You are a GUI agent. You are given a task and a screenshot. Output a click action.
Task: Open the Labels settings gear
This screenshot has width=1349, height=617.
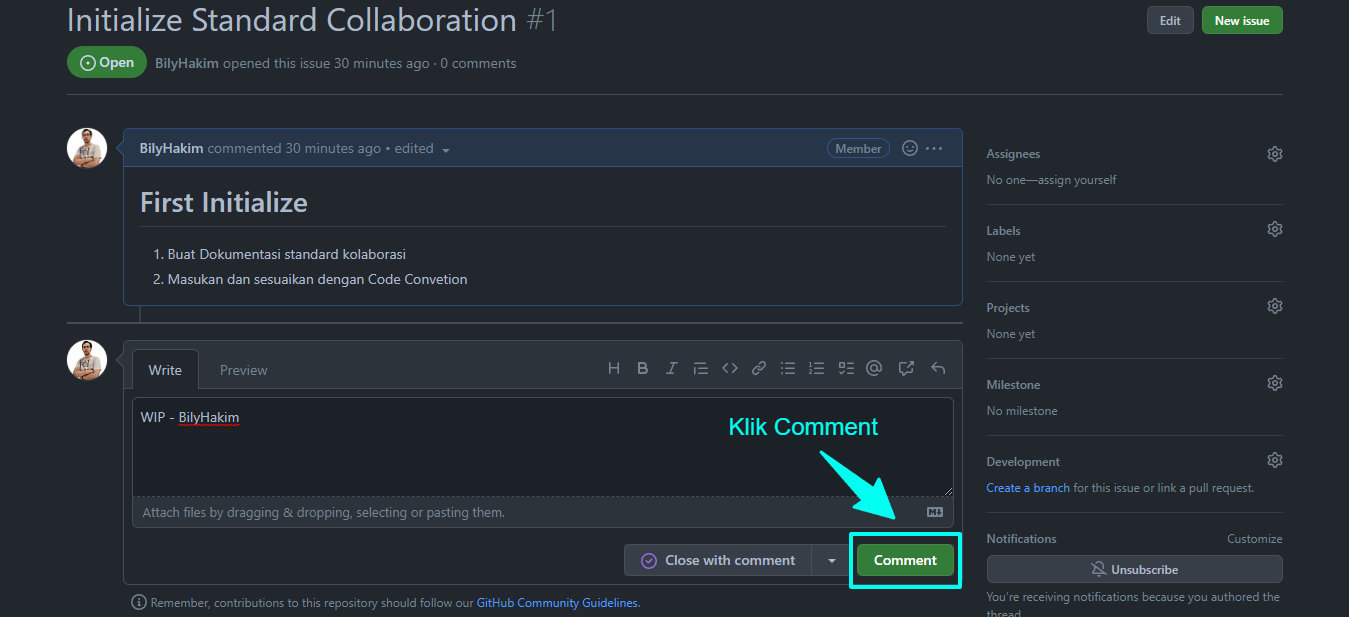point(1274,228)
